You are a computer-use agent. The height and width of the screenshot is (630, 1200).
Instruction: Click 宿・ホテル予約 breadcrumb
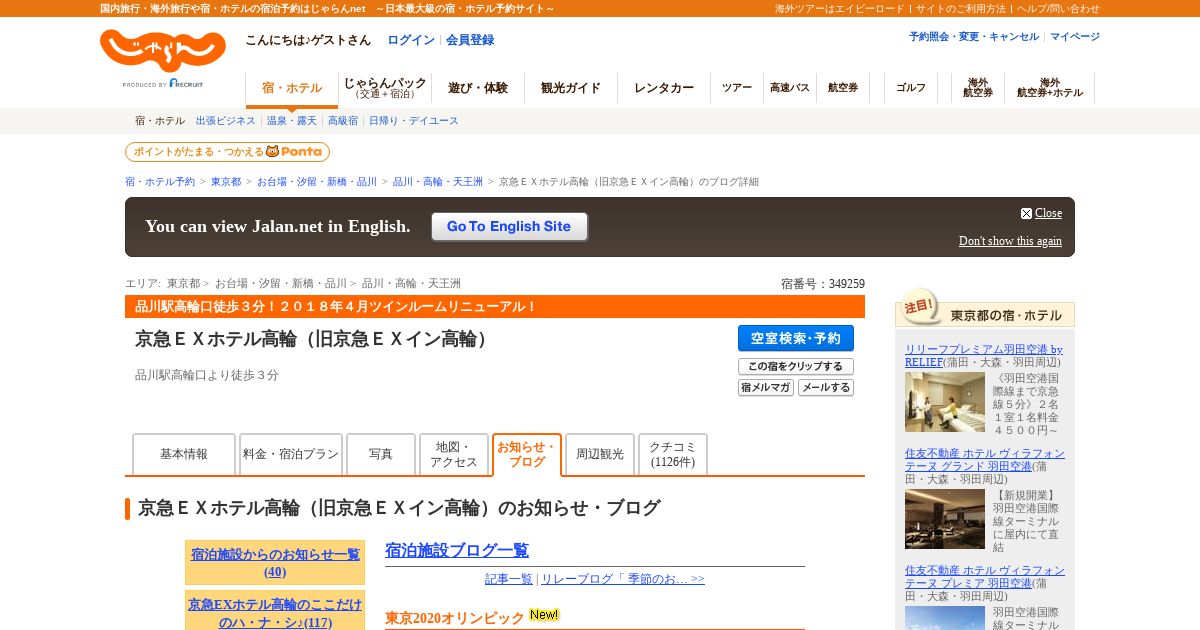coord(160,182)
